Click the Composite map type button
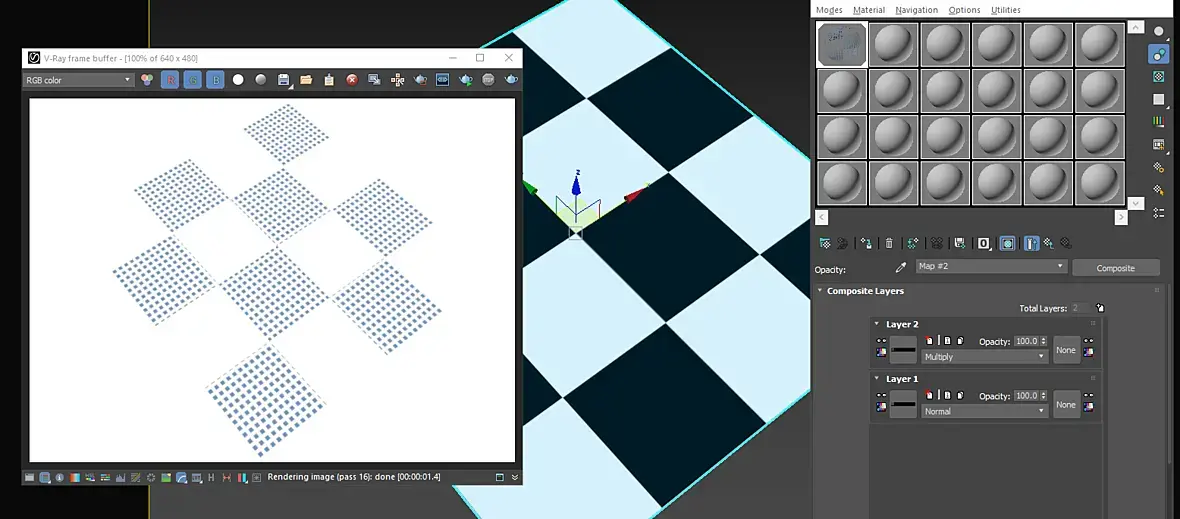 [x=1115, y=268]
